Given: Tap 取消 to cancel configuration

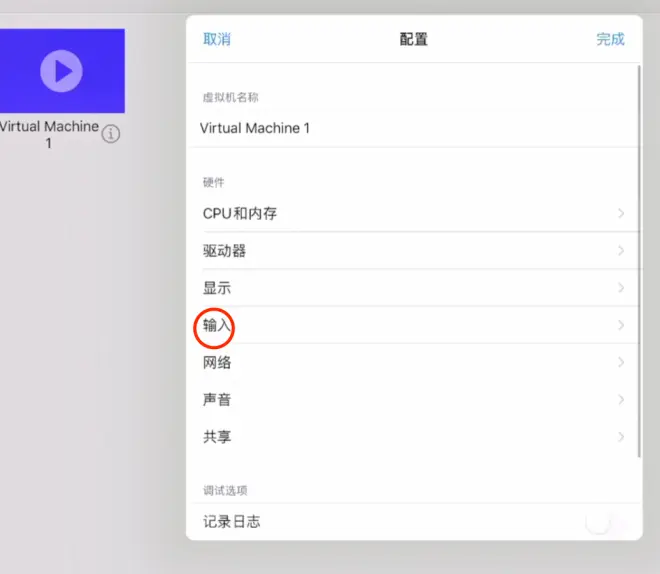Looking at the screenshot, I should (217, 39).
